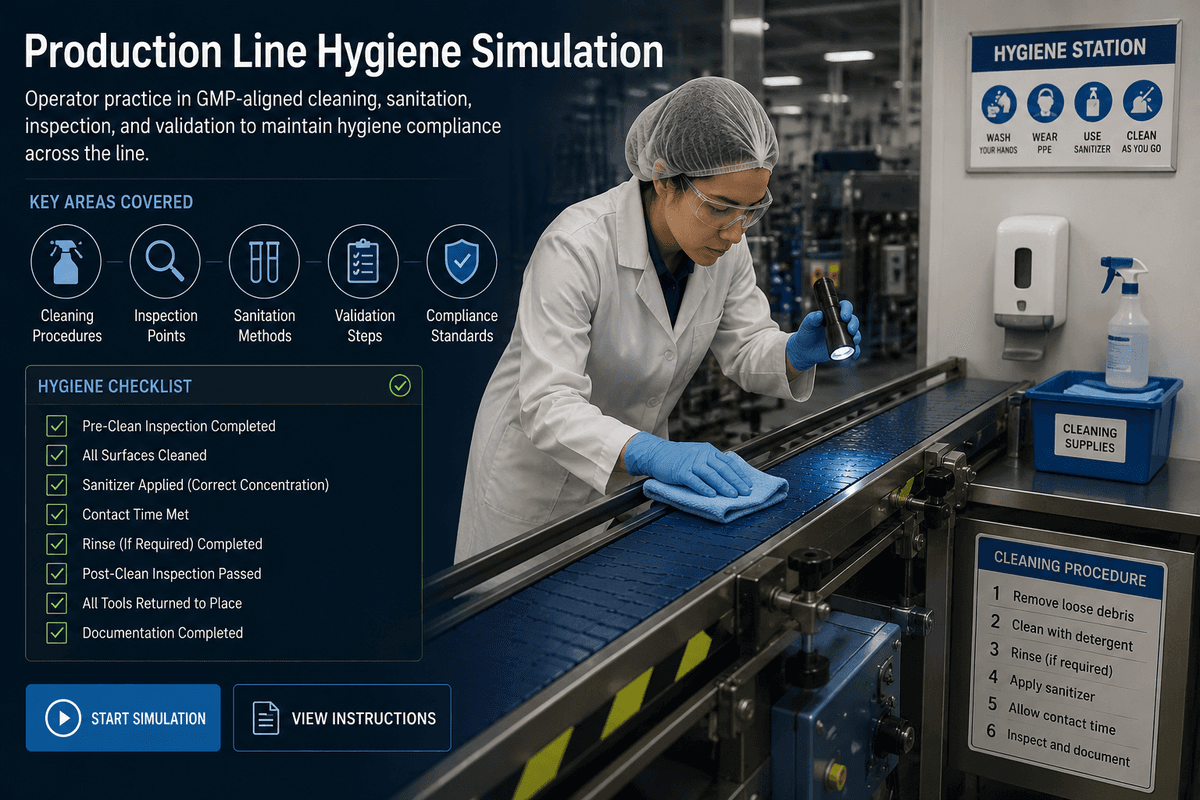Toggle All Surfaces Cleaned checkbox
The height and width of the screenshot is (800, 1200).
[x=57, y=455]
